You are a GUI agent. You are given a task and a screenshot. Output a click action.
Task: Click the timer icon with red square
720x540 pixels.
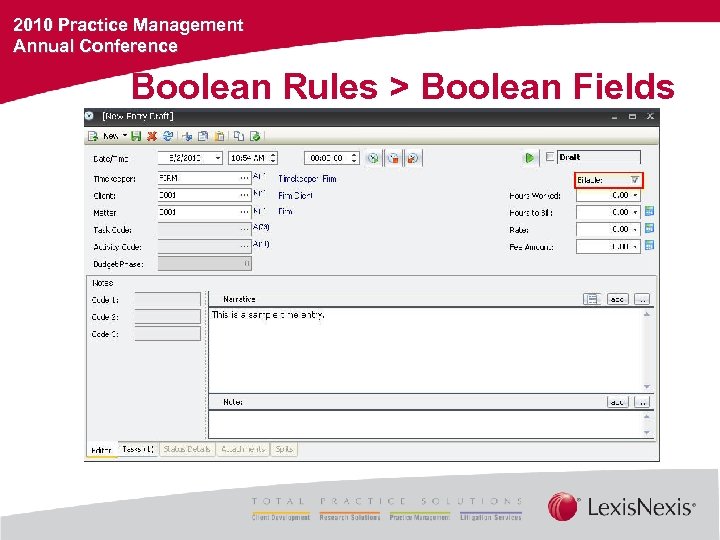tap(393, 158)
